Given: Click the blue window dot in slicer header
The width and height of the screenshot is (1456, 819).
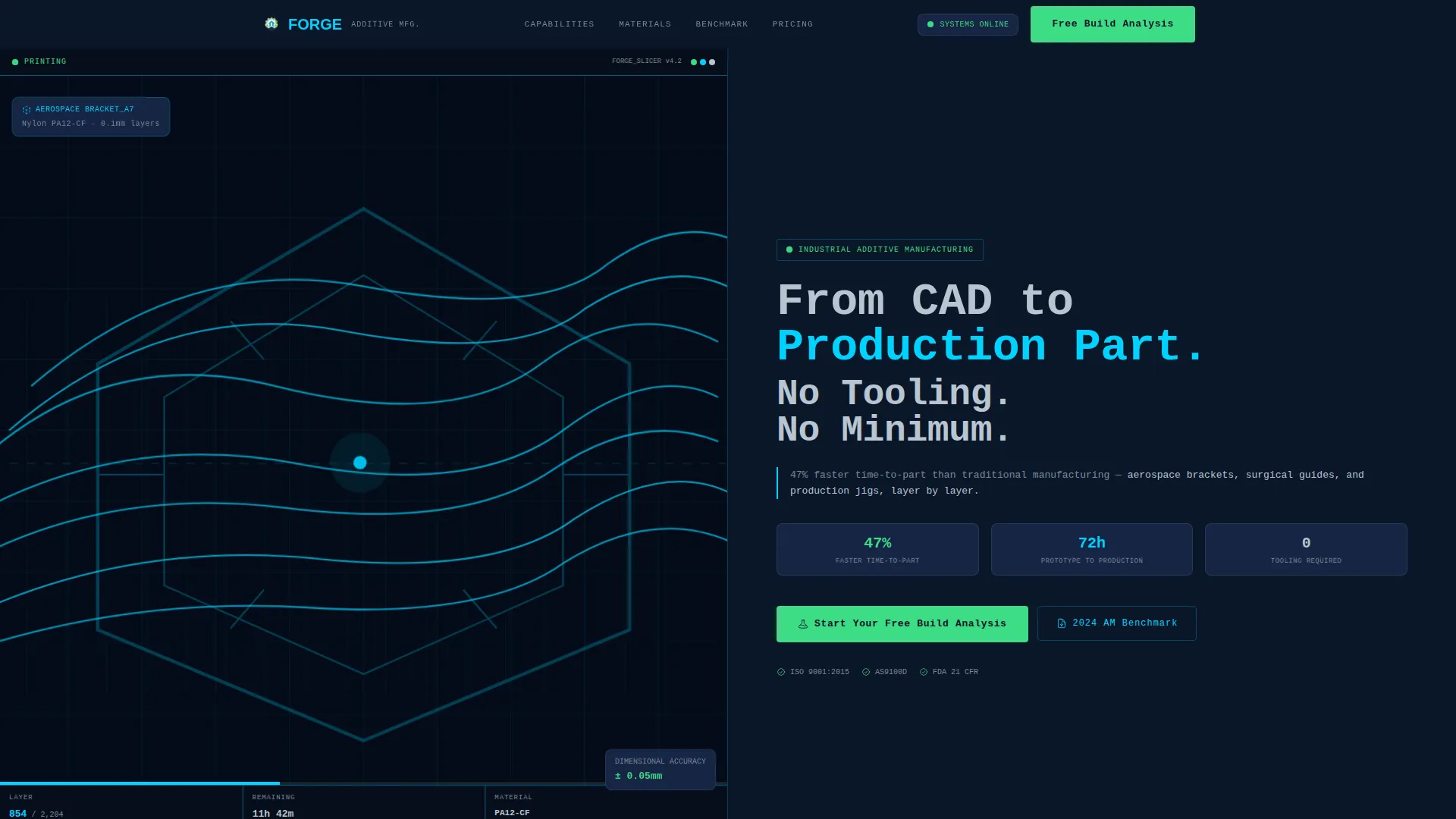Looking at the screenshot, I should point(702,62).
